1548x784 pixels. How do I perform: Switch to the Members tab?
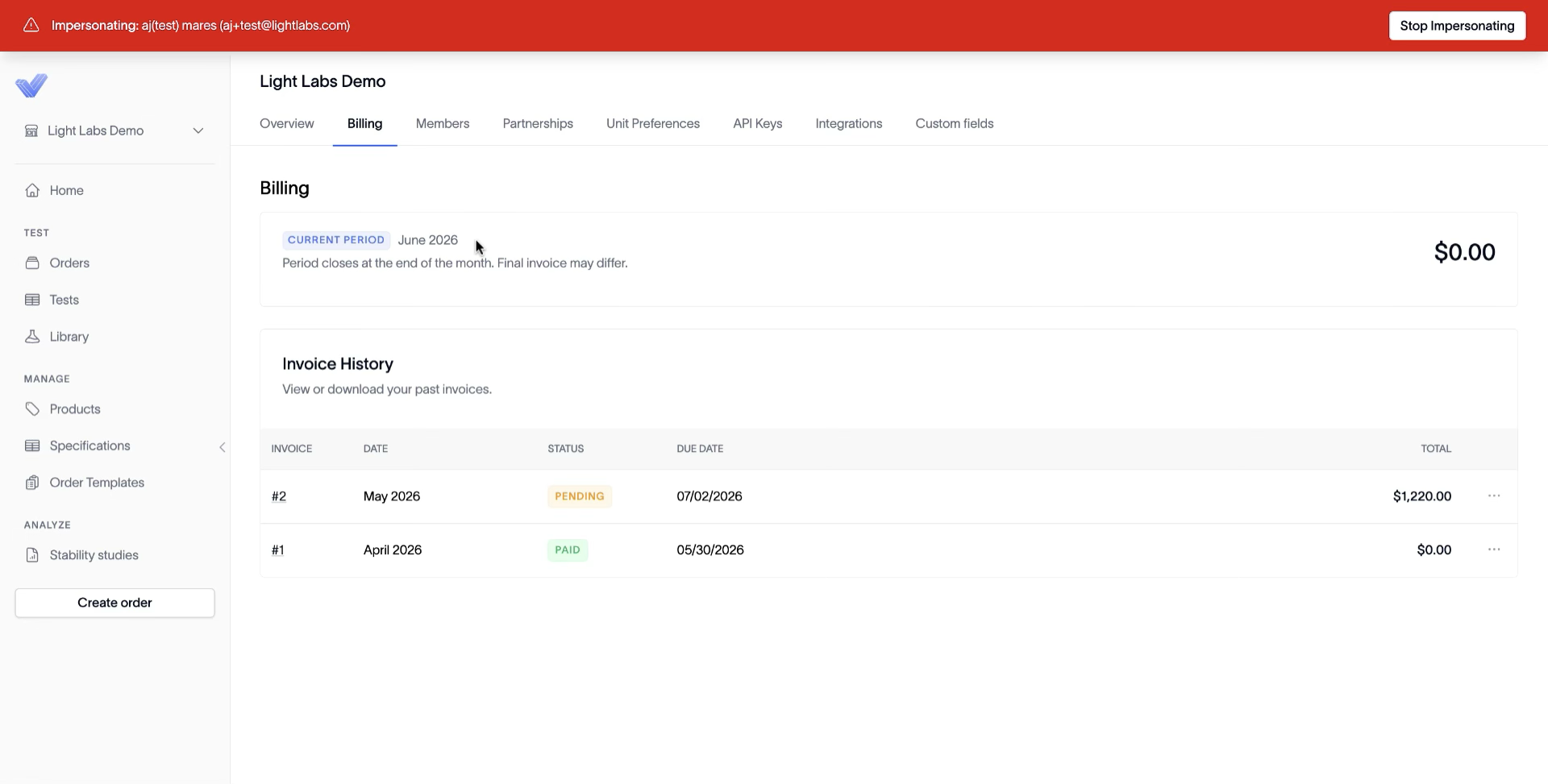pos(443,123)
